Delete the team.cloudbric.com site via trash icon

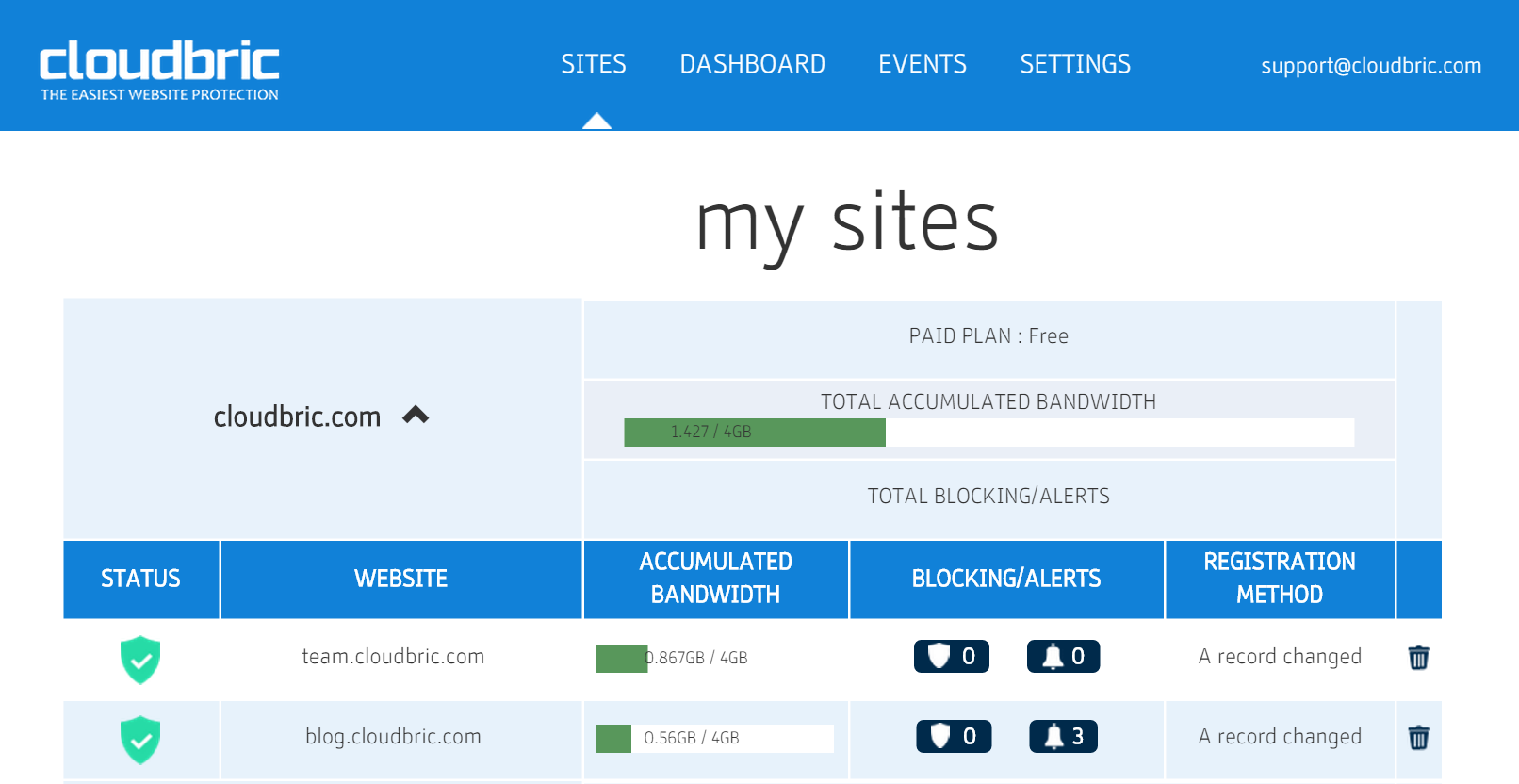(x=1418, y=657)
